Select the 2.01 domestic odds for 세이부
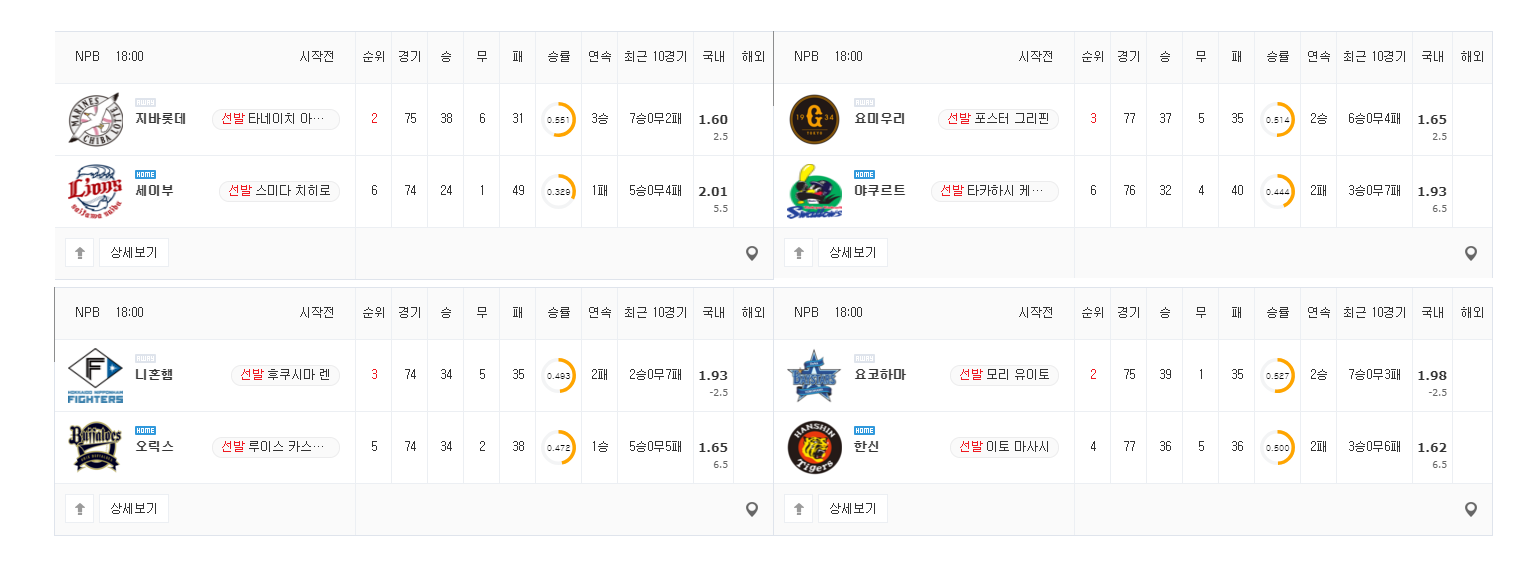This screenshot has width=1515, height=563. click(x=713, y=192)
